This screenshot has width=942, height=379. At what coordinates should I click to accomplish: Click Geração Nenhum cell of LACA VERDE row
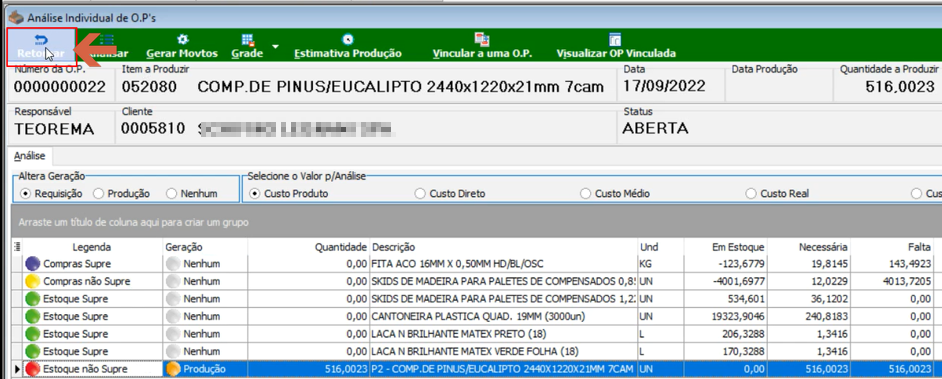coord(205,351)
